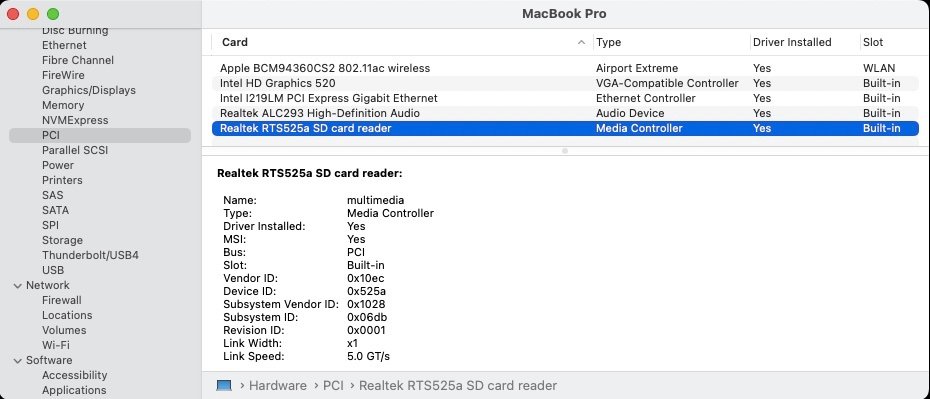Select SAS in the sidebar

[x=52, y=195]
